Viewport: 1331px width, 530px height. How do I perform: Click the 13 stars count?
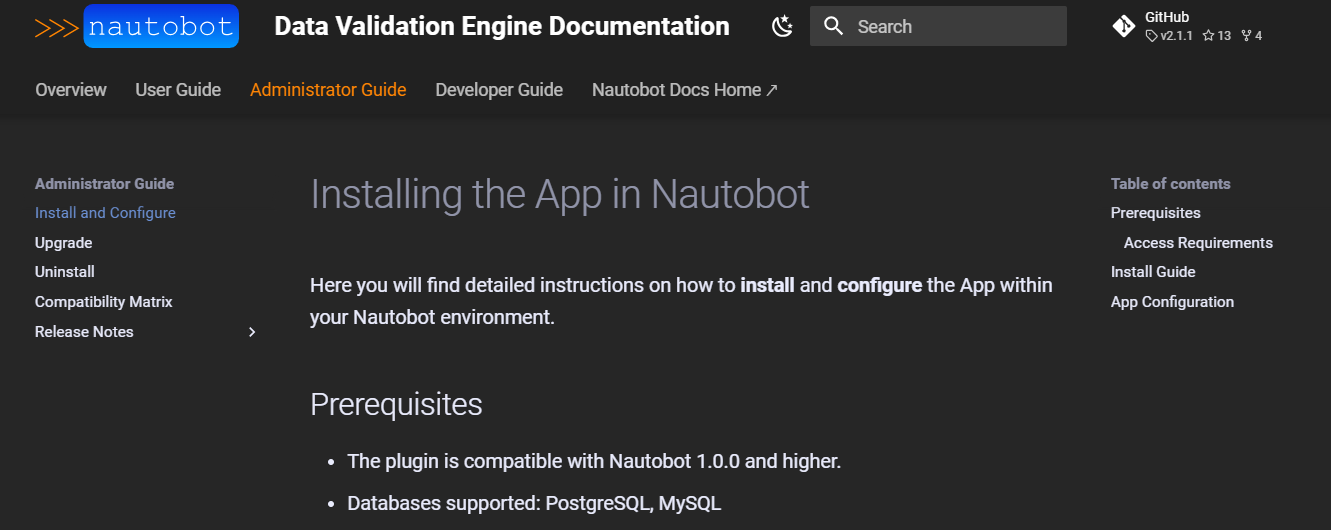tap(1216, 36)
